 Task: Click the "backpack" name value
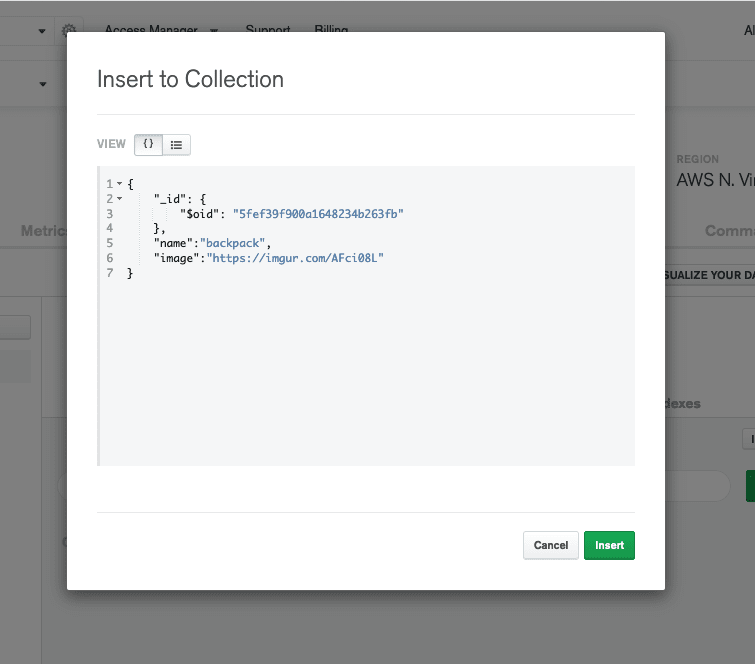233,243
